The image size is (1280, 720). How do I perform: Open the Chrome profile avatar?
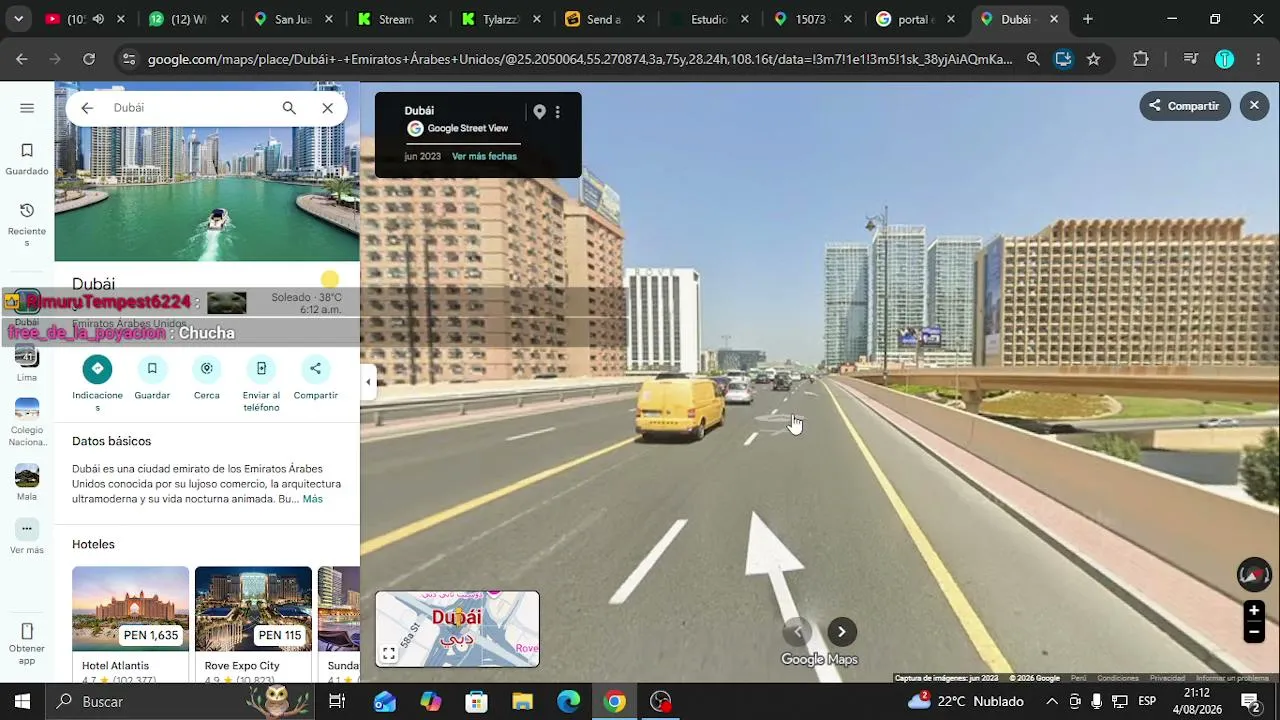[x=1225, y=59]
